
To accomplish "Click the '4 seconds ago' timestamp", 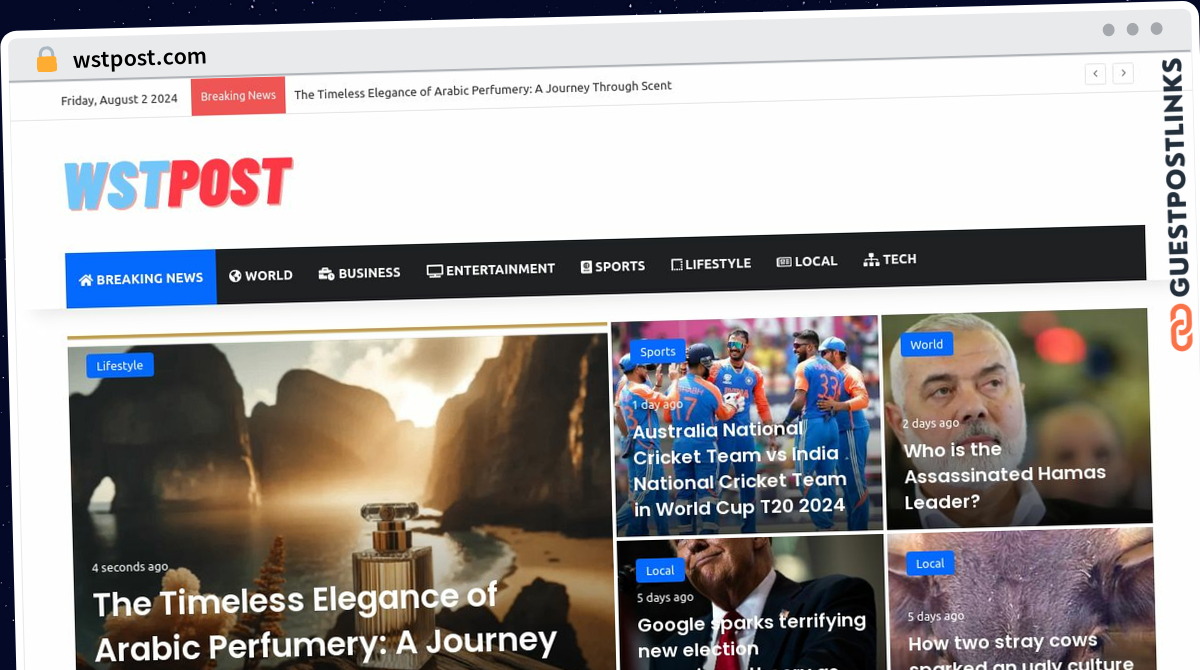I will point(130,567).
